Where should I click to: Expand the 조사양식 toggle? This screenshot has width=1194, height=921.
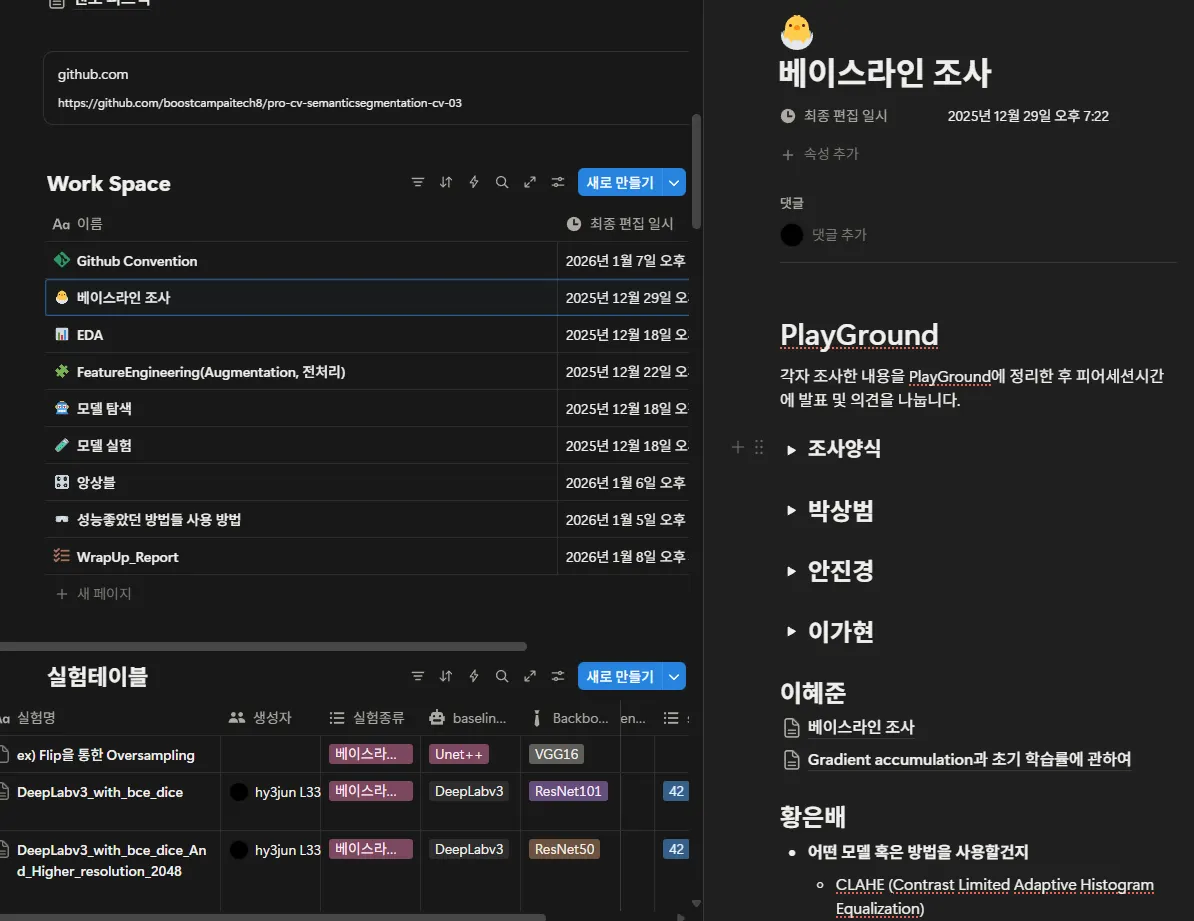click(x=791, y=449)
